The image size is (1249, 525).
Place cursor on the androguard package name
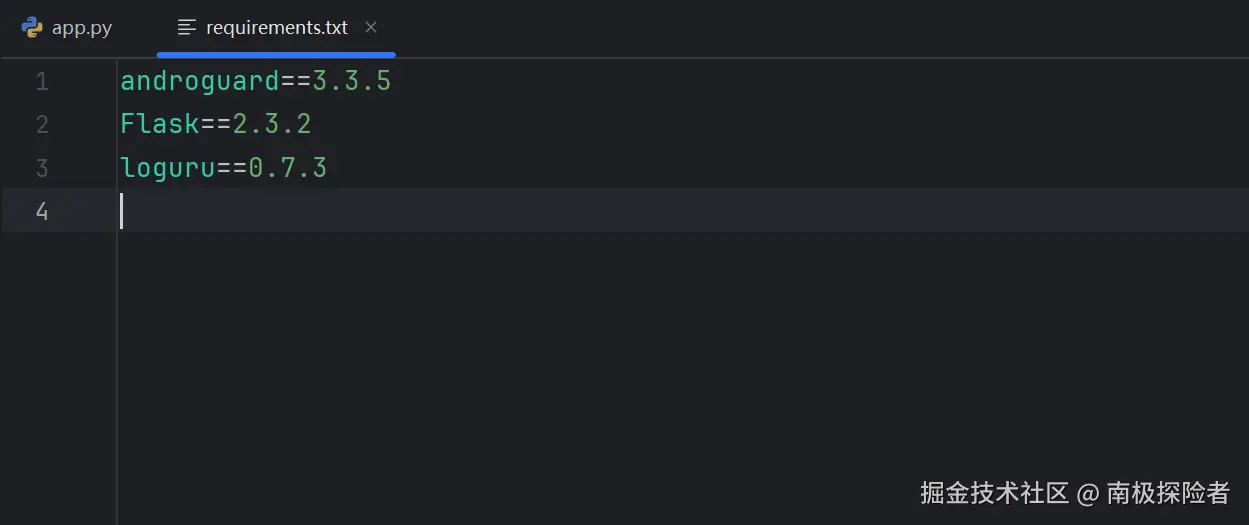click(200, 82)
